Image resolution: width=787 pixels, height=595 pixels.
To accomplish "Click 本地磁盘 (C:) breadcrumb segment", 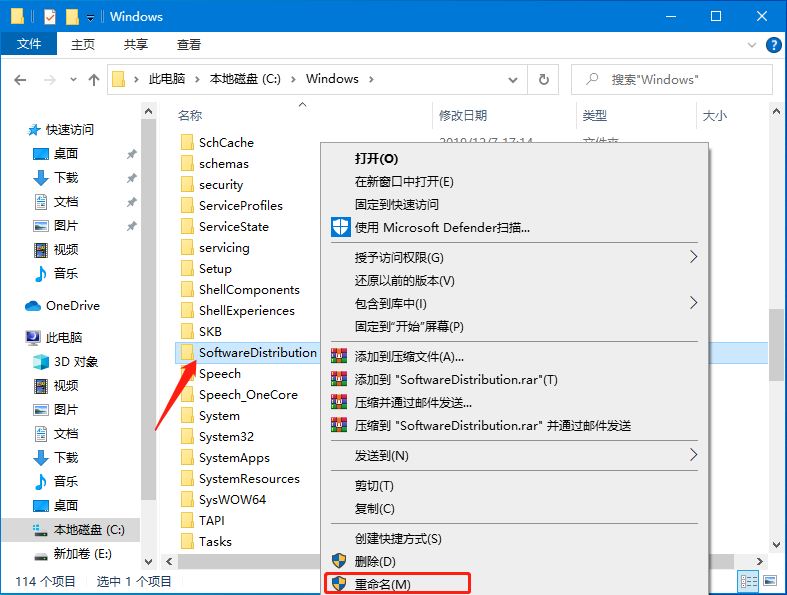I will coord(245,79).
